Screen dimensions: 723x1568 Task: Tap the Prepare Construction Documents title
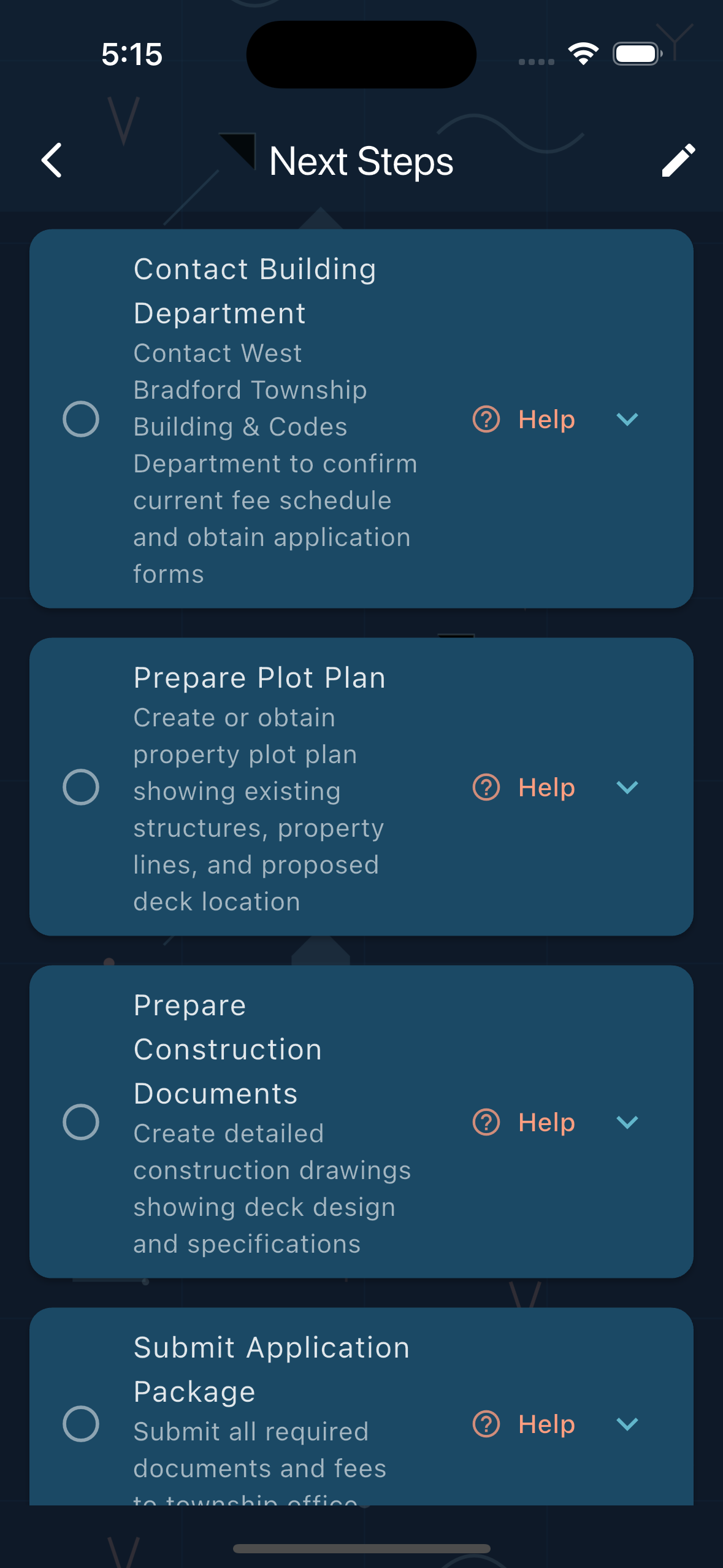(228, 1049)
